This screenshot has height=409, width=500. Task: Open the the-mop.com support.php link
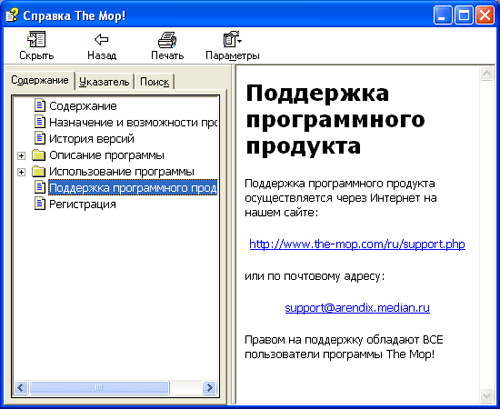(357, 244)
